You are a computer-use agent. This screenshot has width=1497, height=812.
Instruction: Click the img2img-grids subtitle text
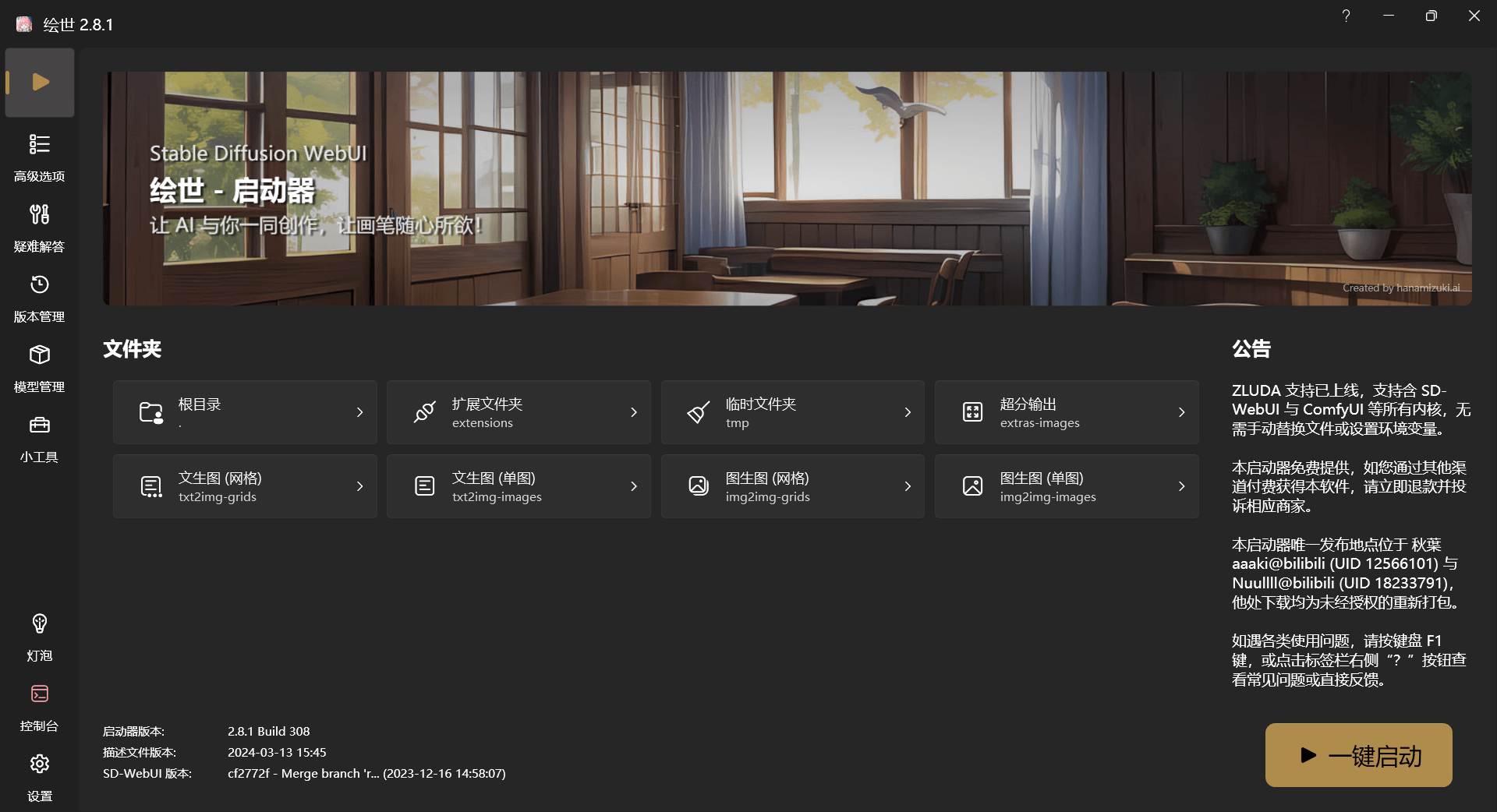point(768,497)
